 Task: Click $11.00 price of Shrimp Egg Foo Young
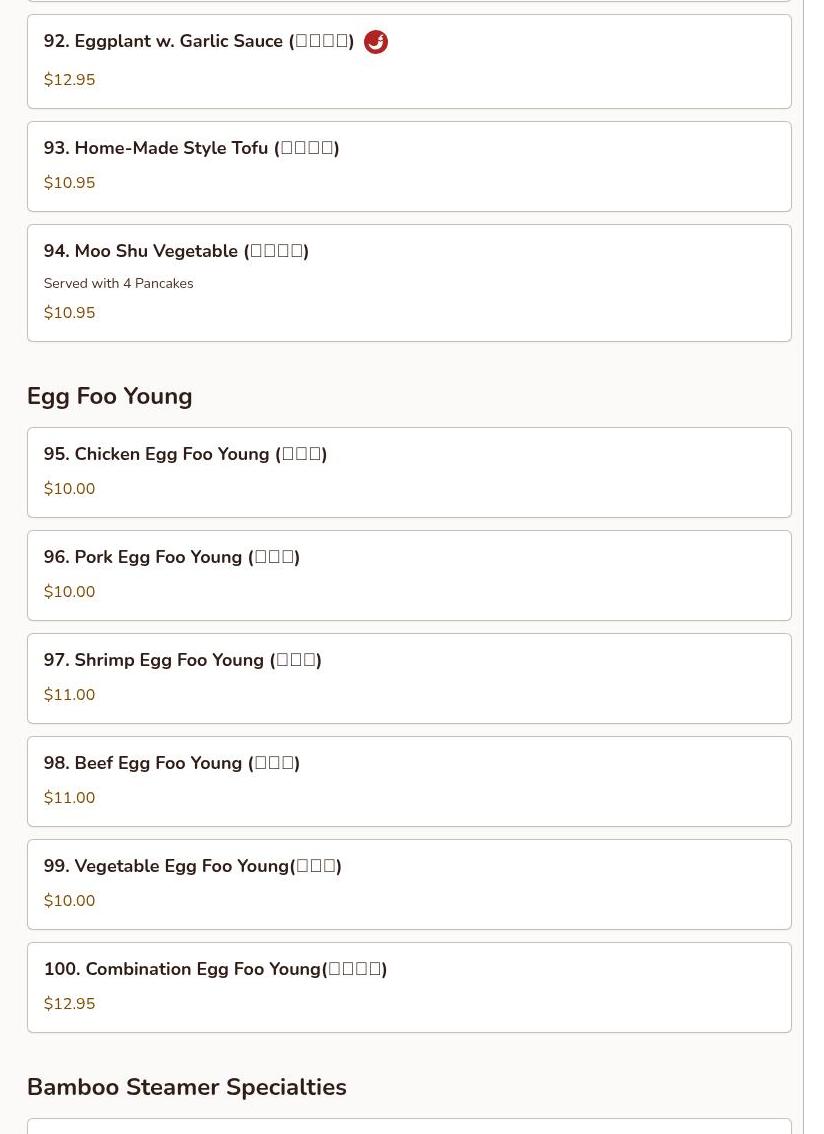point(69,694)
